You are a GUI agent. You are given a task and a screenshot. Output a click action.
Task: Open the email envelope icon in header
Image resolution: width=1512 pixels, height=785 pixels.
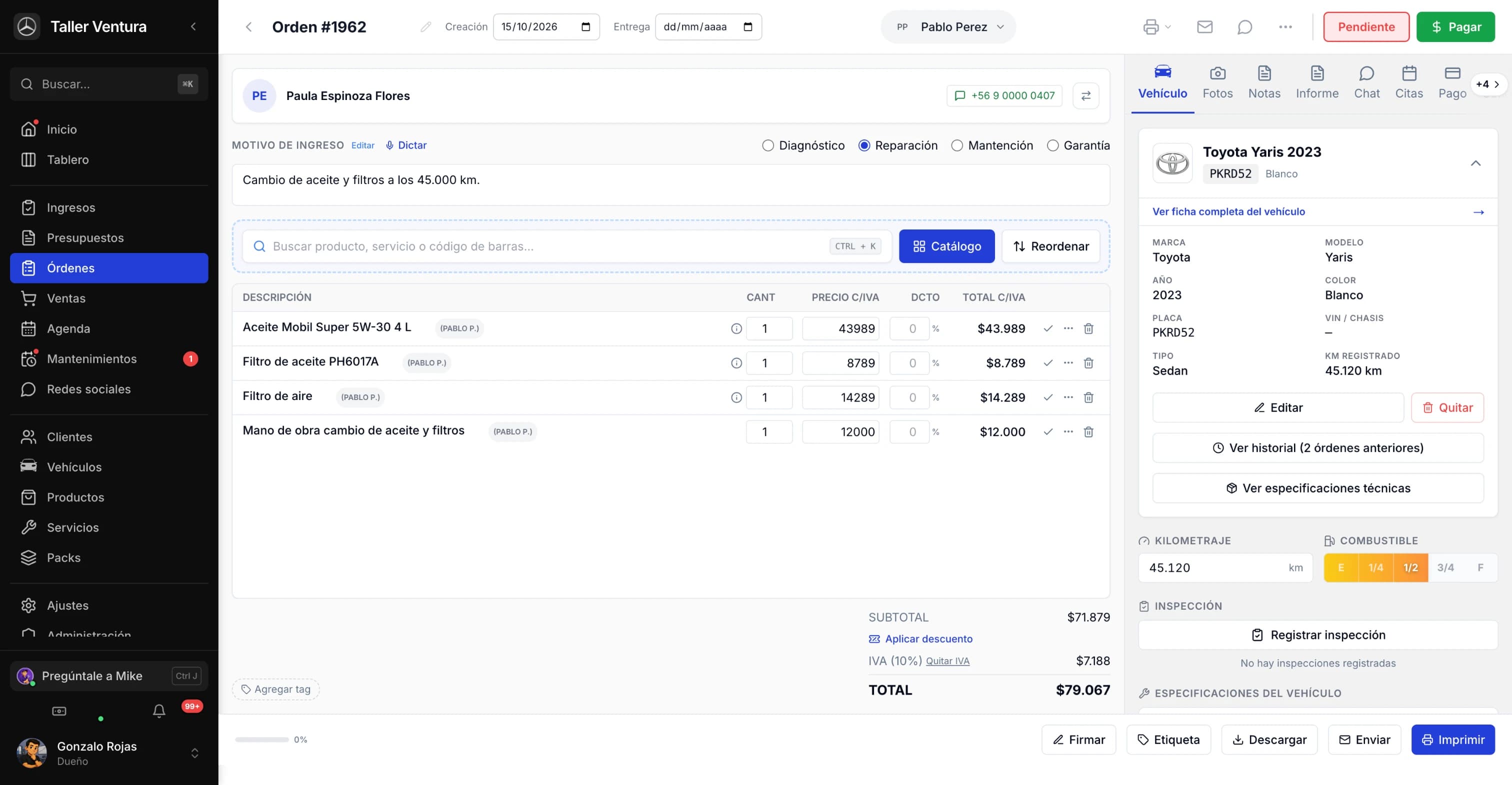pos(1204,27)
